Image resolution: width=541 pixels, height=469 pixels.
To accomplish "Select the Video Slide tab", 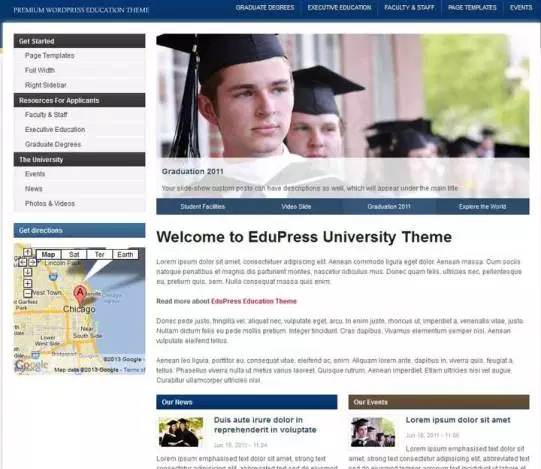I will pyautogui.click(x=296, y=207).
